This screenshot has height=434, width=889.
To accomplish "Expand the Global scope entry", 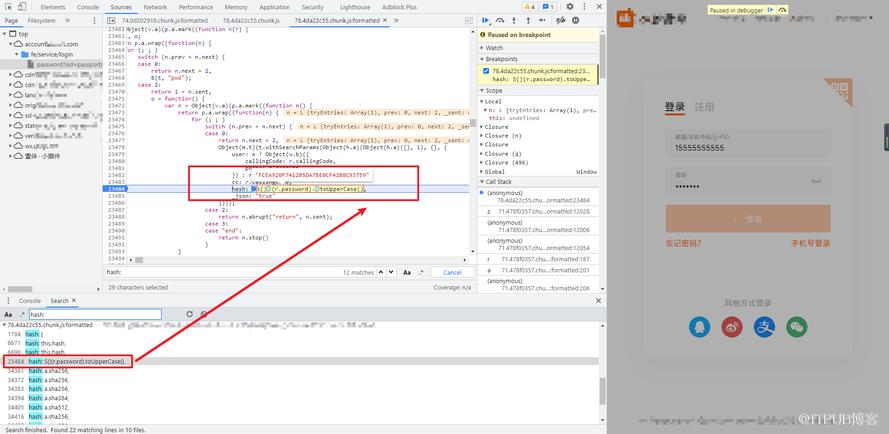I will 494,172.
